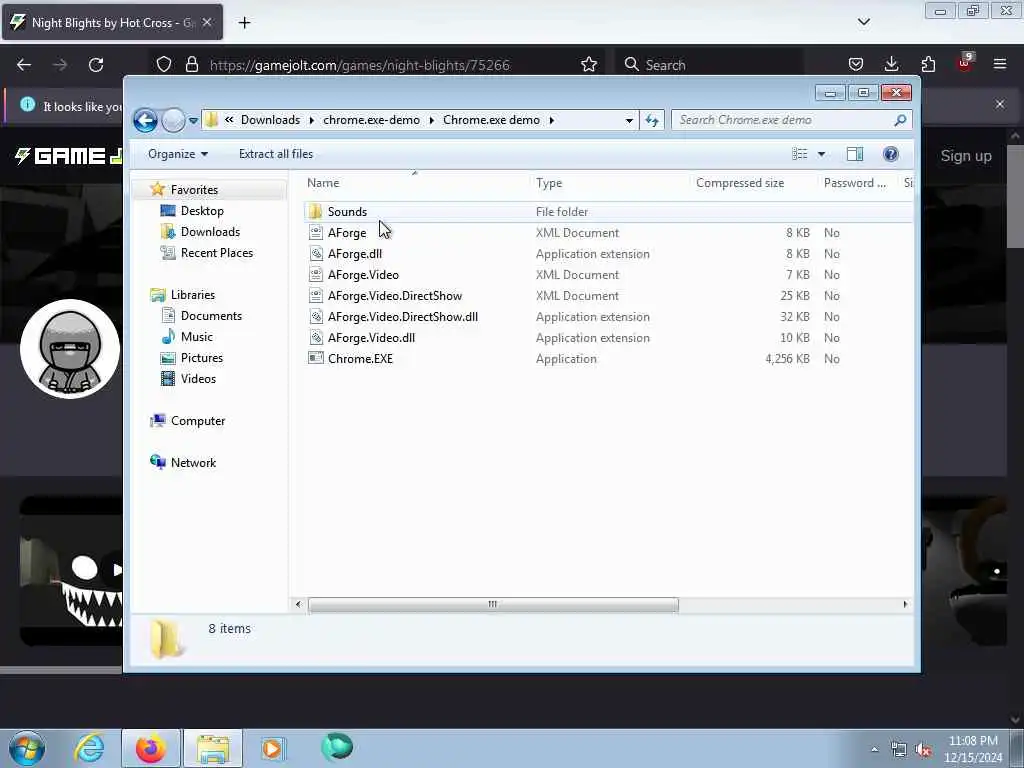1024x768 pixels.
Task: Click the site padlock icon
Action: [191, 65]
